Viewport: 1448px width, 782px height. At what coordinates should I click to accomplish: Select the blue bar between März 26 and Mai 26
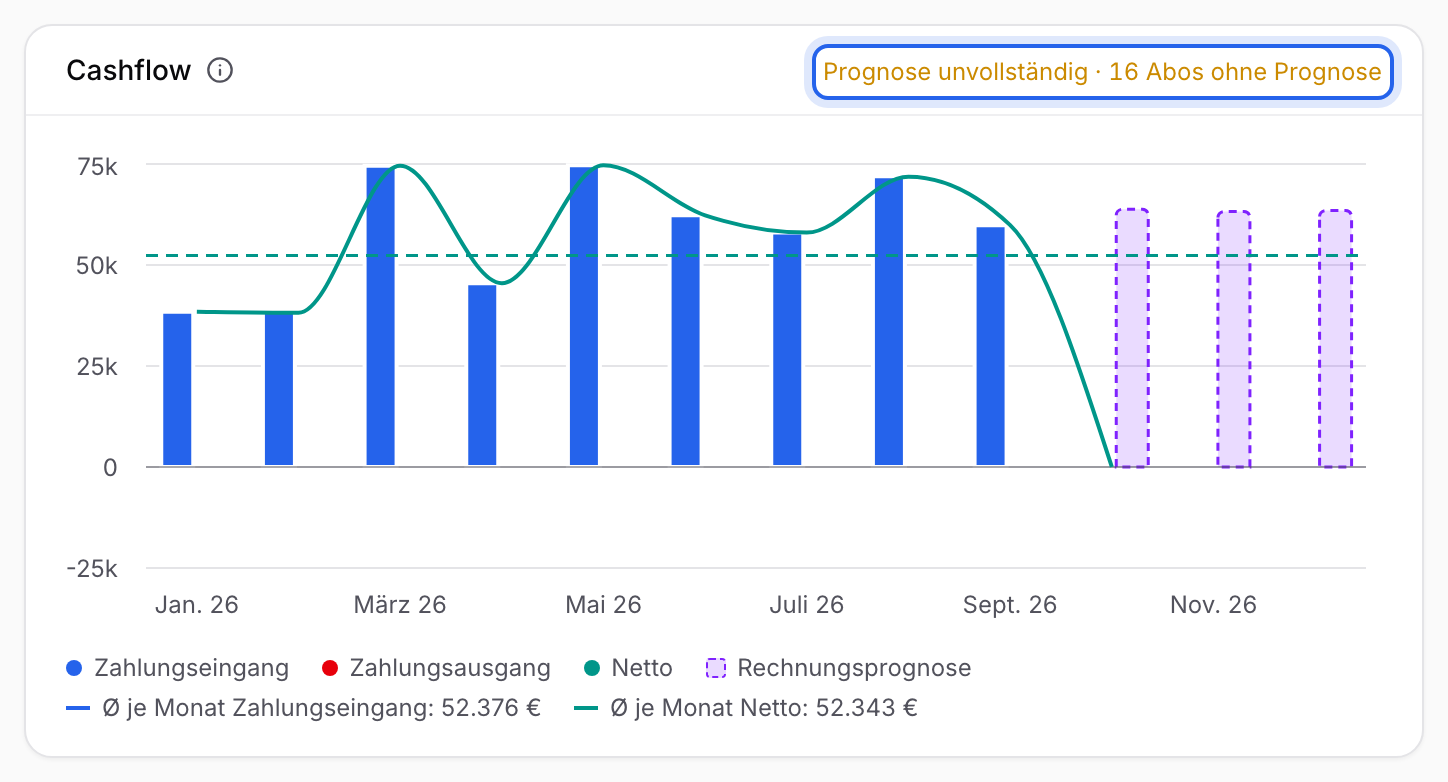point(482,376)
